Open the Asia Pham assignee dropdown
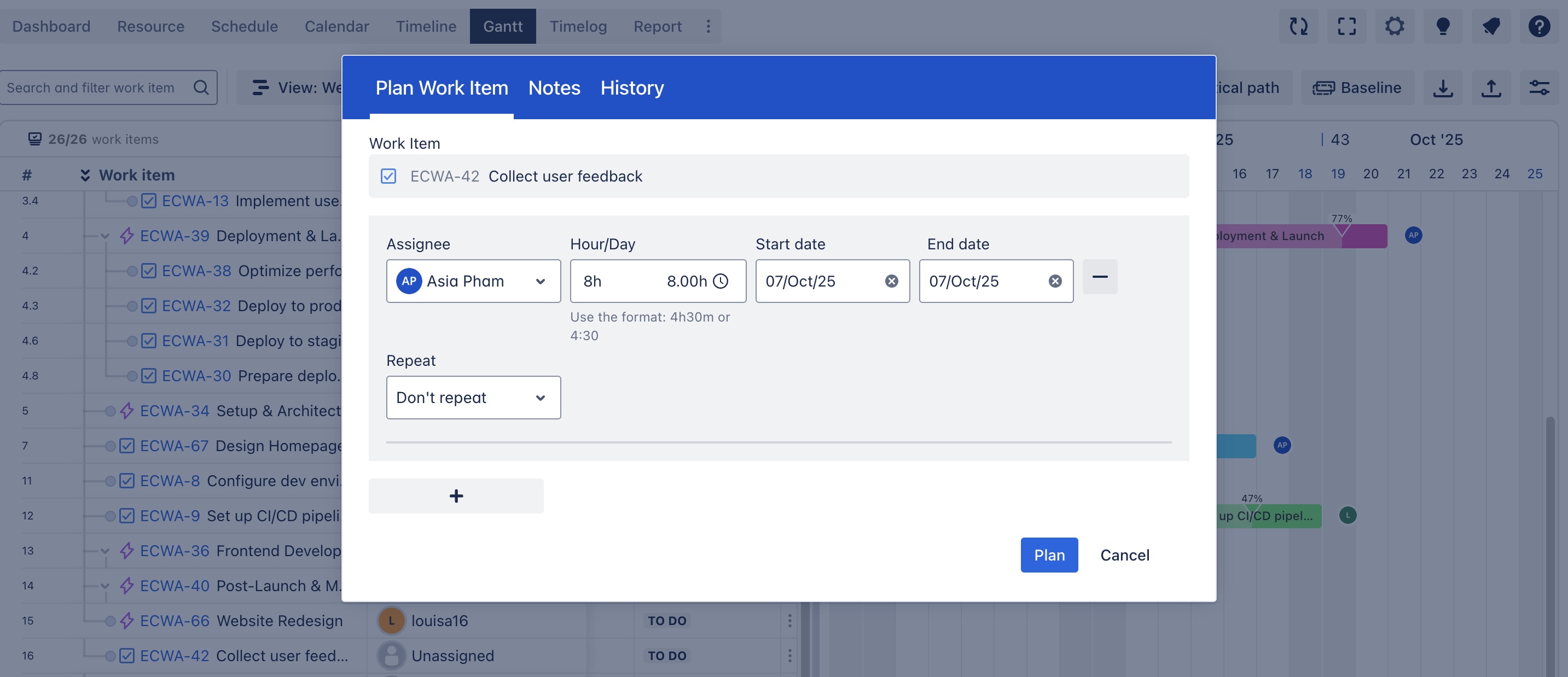 [x=473, y=281]
